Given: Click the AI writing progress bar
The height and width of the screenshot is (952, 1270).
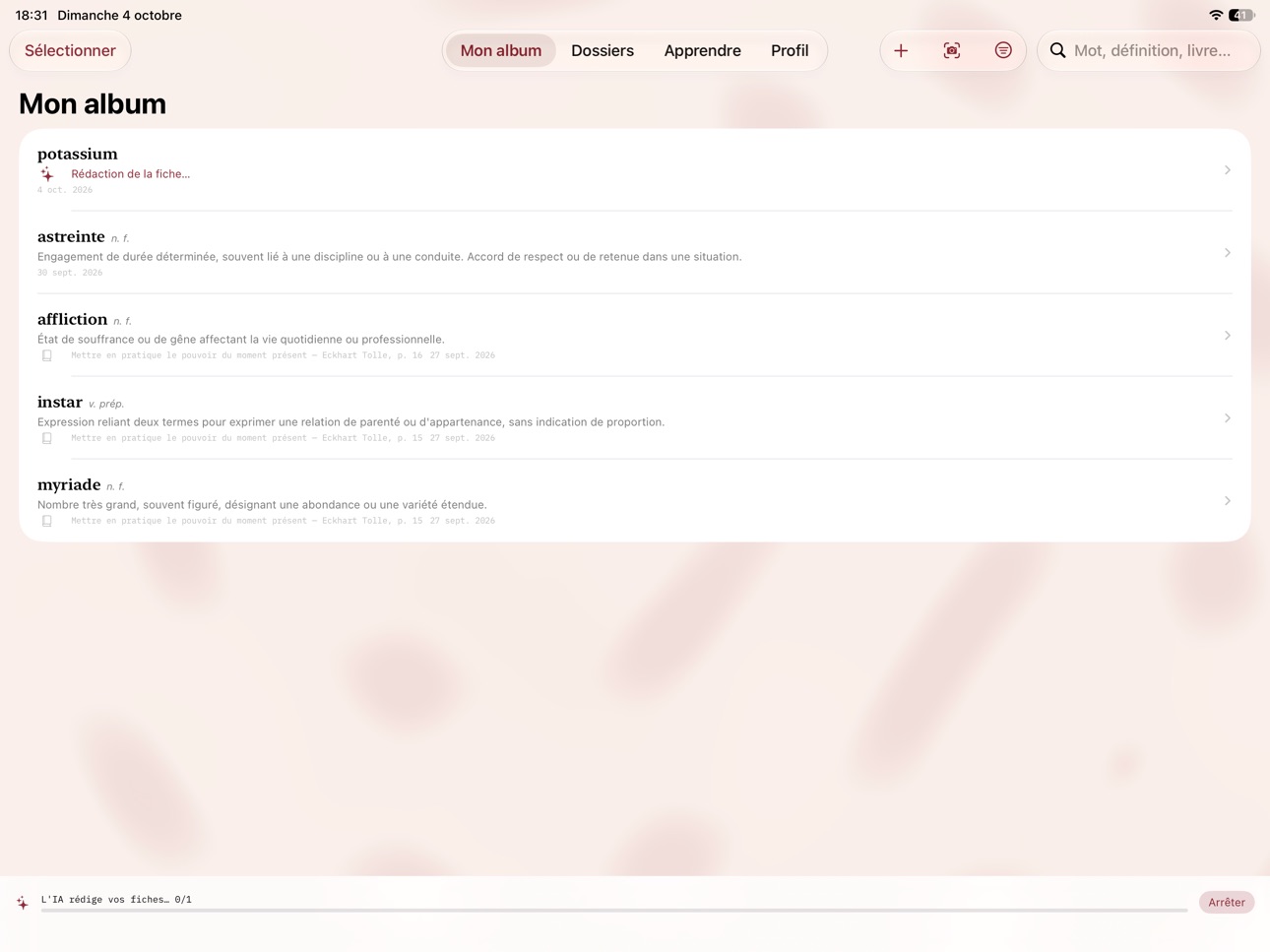Looking at the screenshot, I should click(614, 911).
